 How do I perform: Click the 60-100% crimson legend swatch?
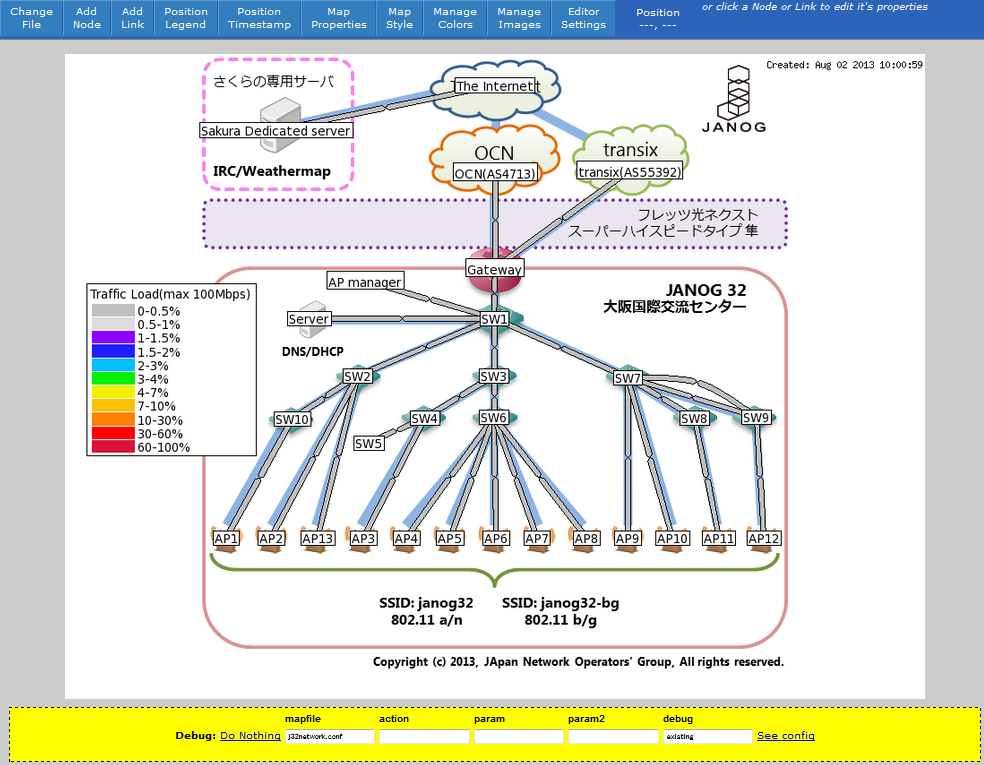pos(113,447)
